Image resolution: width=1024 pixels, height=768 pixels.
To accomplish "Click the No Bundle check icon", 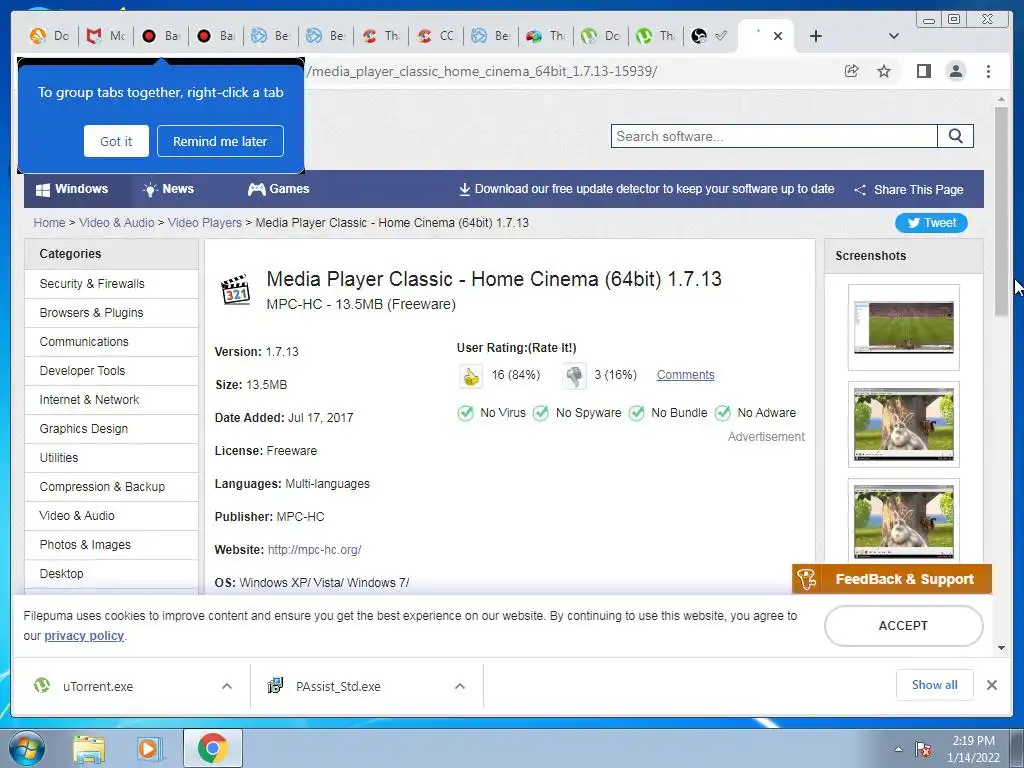I will (636, 413).
